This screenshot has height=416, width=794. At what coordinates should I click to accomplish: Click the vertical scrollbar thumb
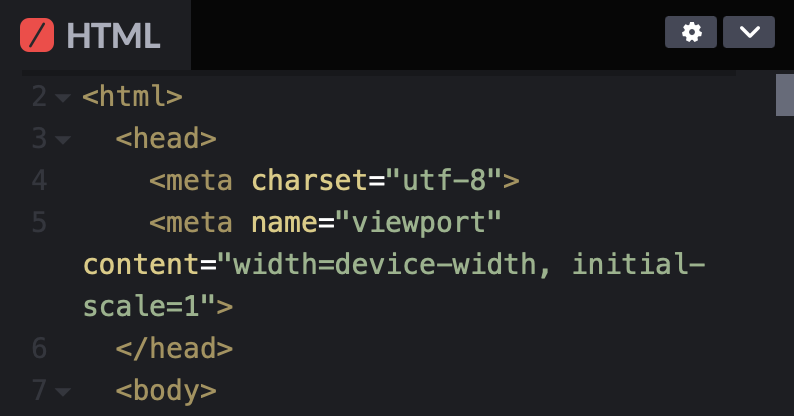785,95
